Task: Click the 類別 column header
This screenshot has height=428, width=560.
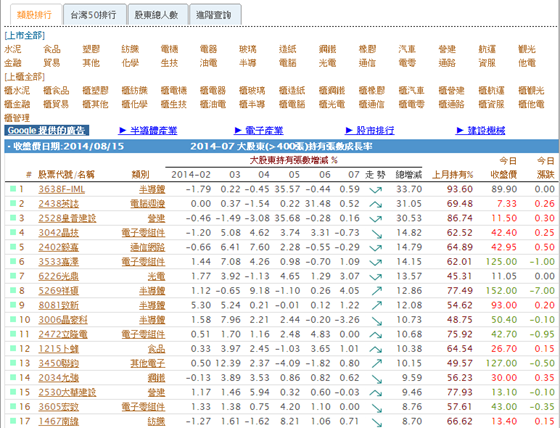Action: pyautogui.click(x=140, y=175)
